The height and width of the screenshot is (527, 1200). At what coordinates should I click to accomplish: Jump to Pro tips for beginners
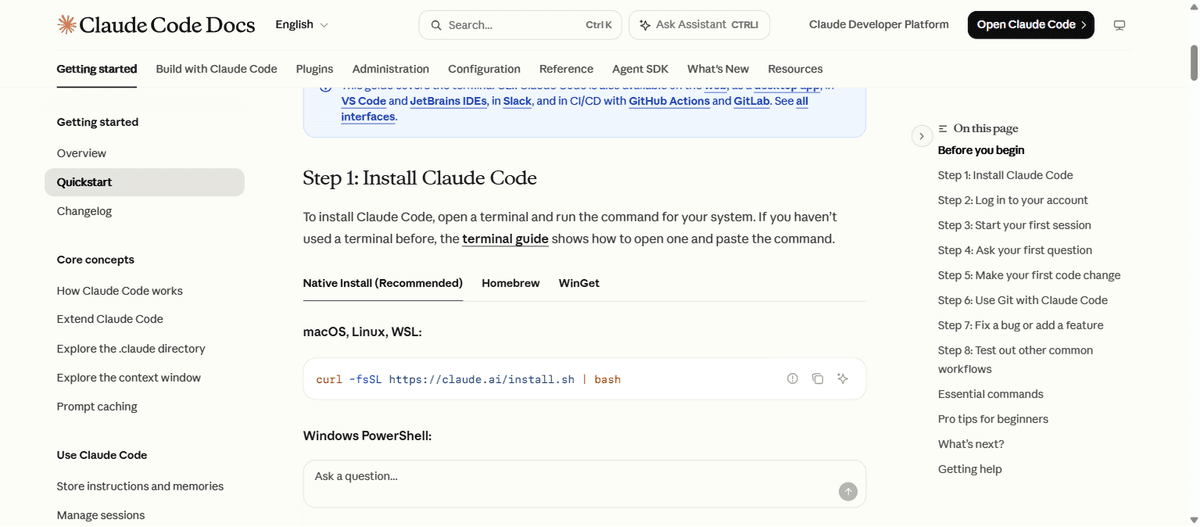(x=993, y=419)
